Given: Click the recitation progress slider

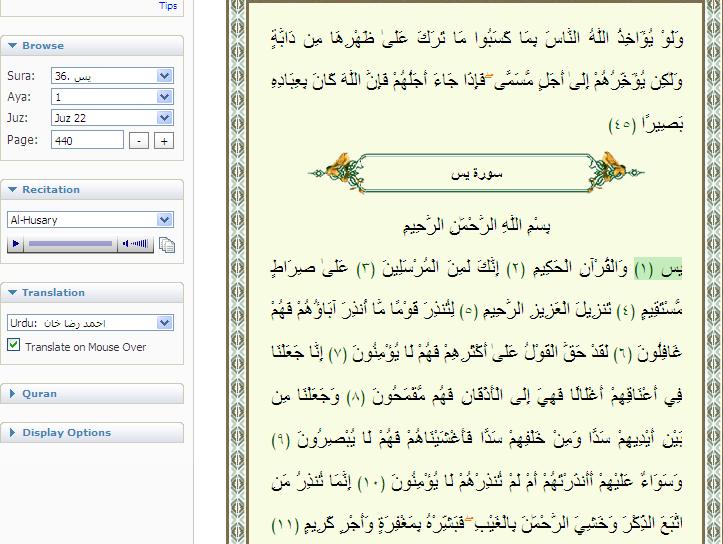Looking at the screenshot, I should coord(70,243).
